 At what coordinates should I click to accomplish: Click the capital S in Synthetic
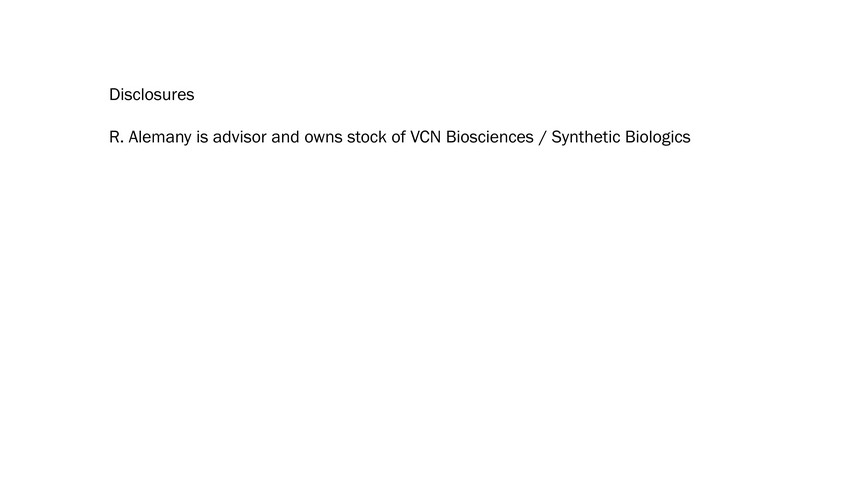coord(556,137)
